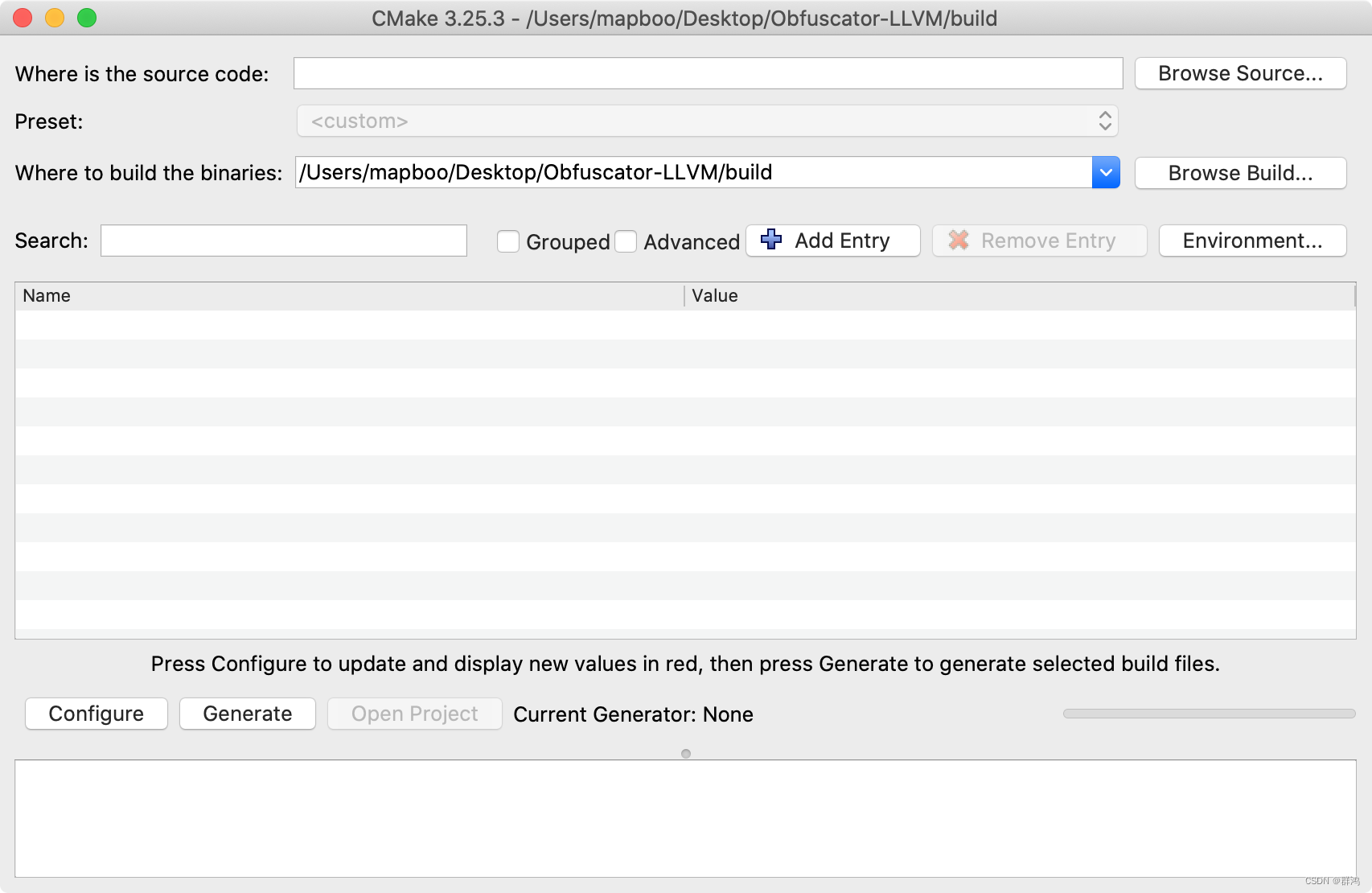Viewport: 1372px width, 893px height.
Task: Click the yellow minimize window button
Action: tap(55, 18)
